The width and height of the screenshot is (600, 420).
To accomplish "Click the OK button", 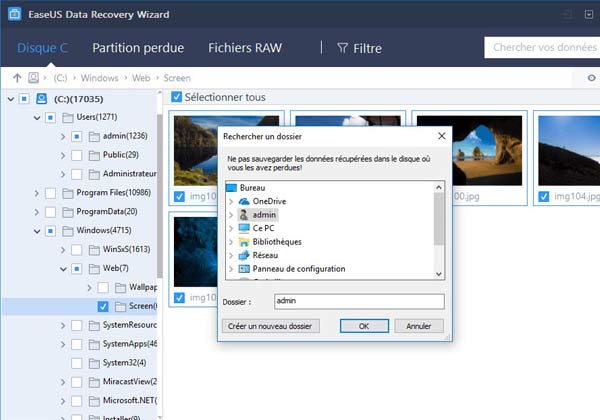I will click(x=364, y=326).
